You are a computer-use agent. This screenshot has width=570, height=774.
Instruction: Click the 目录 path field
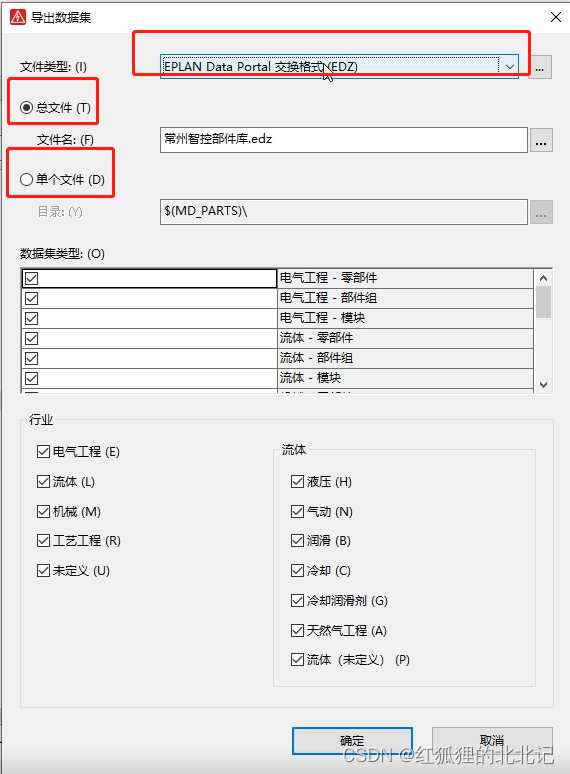tap(343, 212)
